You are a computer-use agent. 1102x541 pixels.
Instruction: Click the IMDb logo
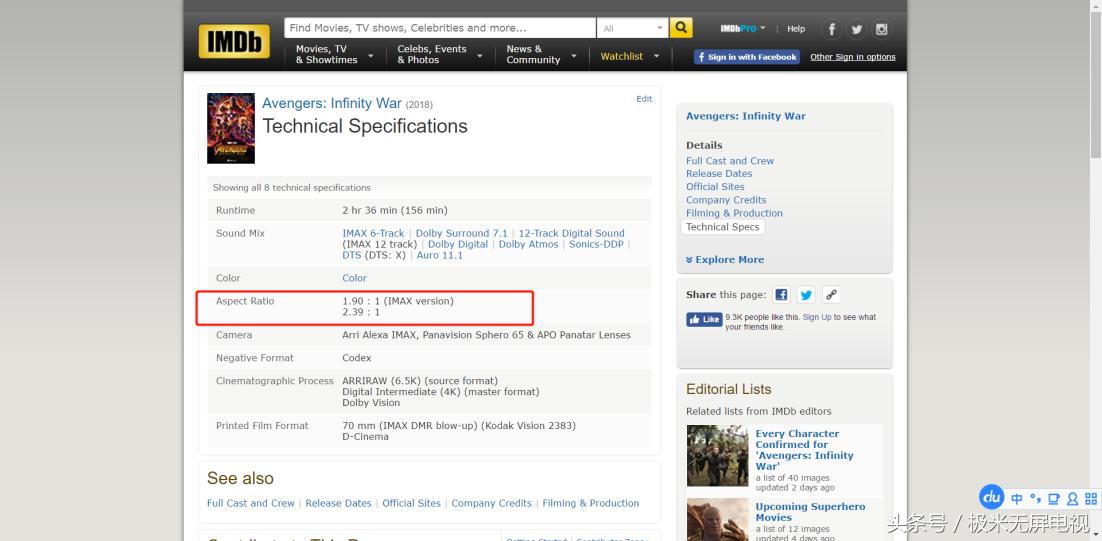click(x=233, y=41)
